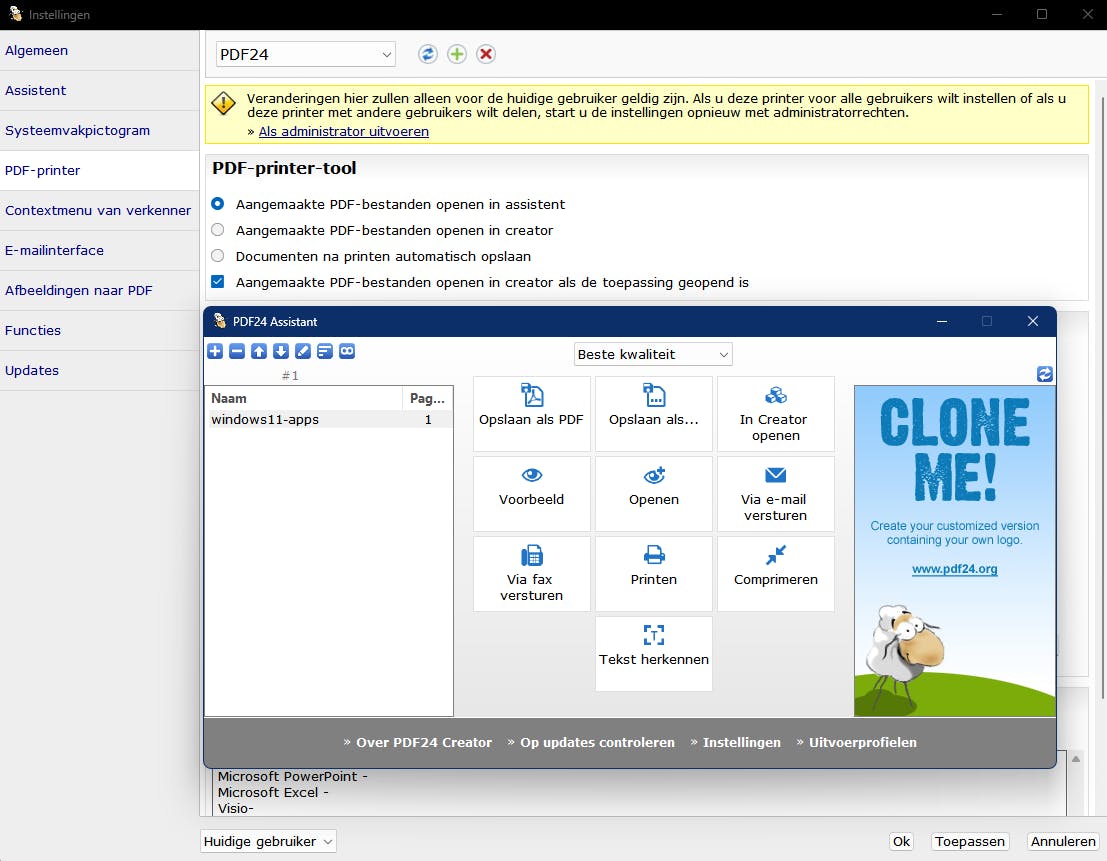This screenshot has height=861, width=1107.
Task: Click the Naam column header
Action: pyautogui.click(x=304, y=398)
